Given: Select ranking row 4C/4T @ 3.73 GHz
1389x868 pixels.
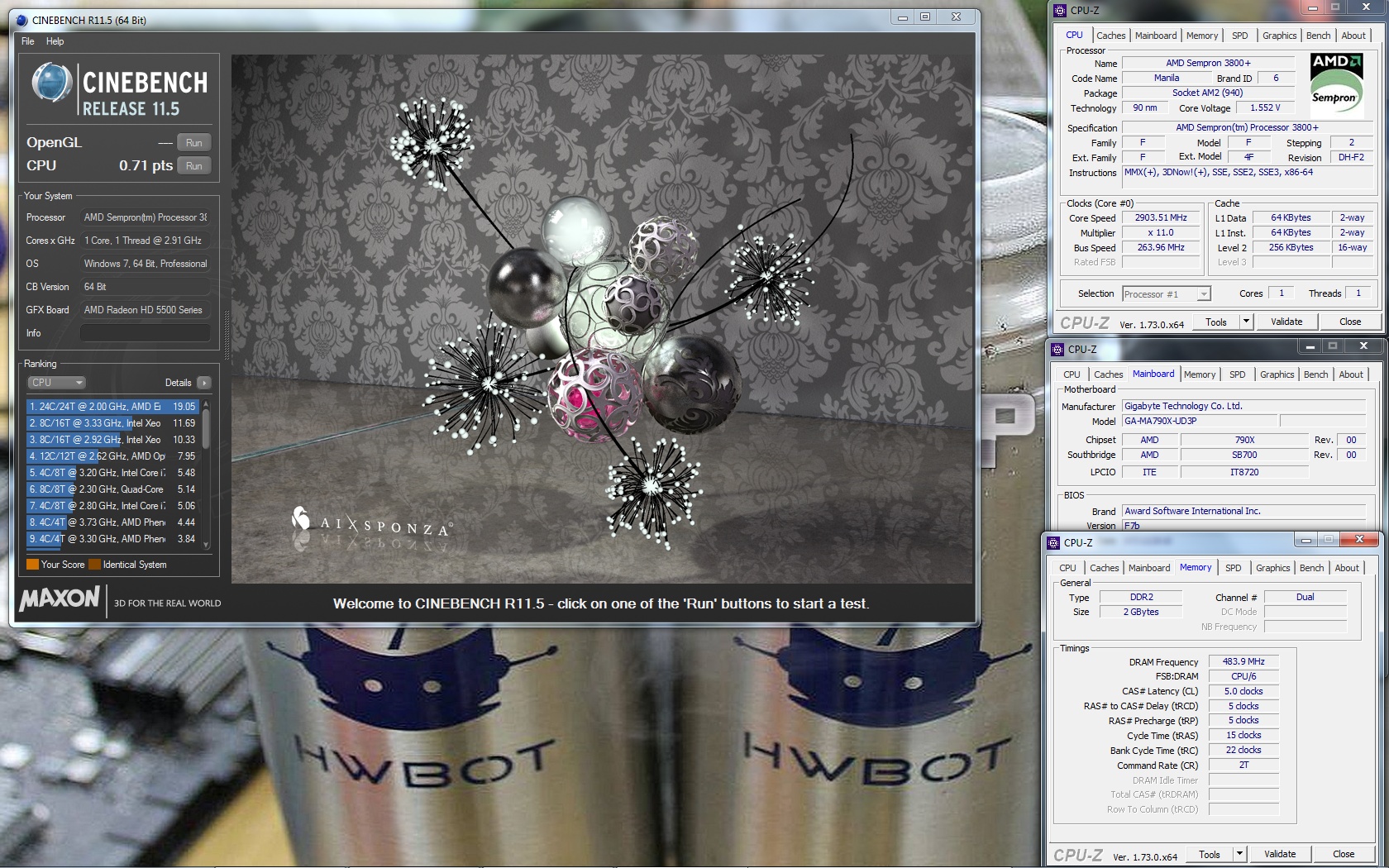Looking at the screenshot, I should tap(112, 522).
